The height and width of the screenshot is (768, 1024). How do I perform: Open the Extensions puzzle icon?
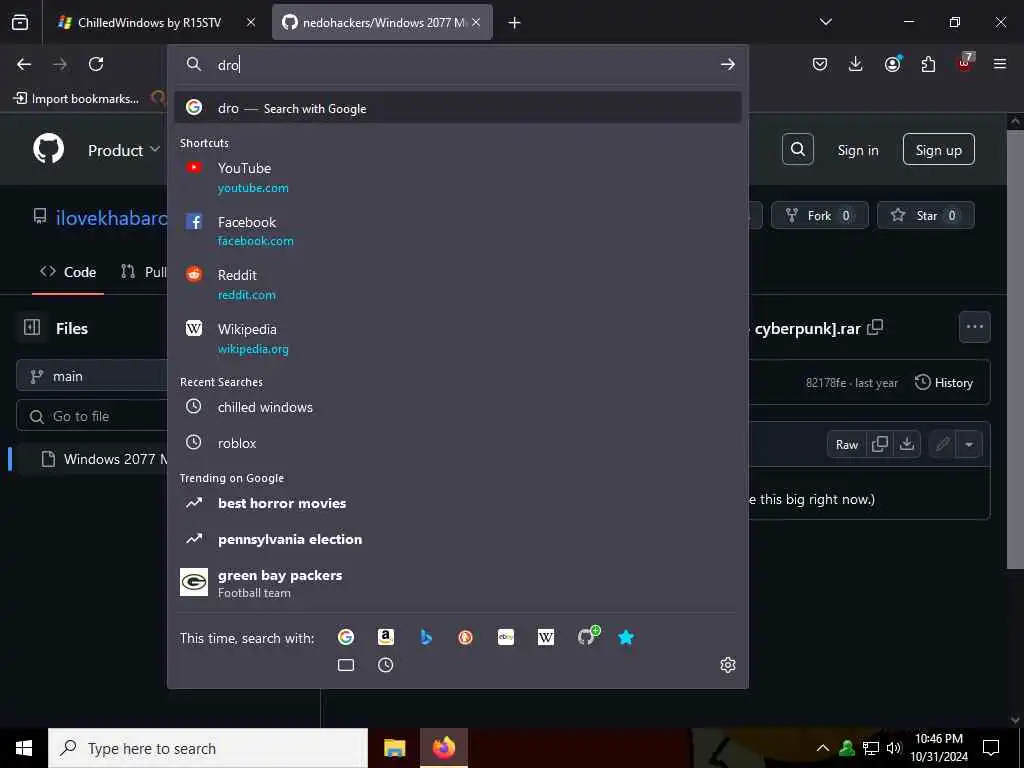pyautogui.click(x=928, y=64)
